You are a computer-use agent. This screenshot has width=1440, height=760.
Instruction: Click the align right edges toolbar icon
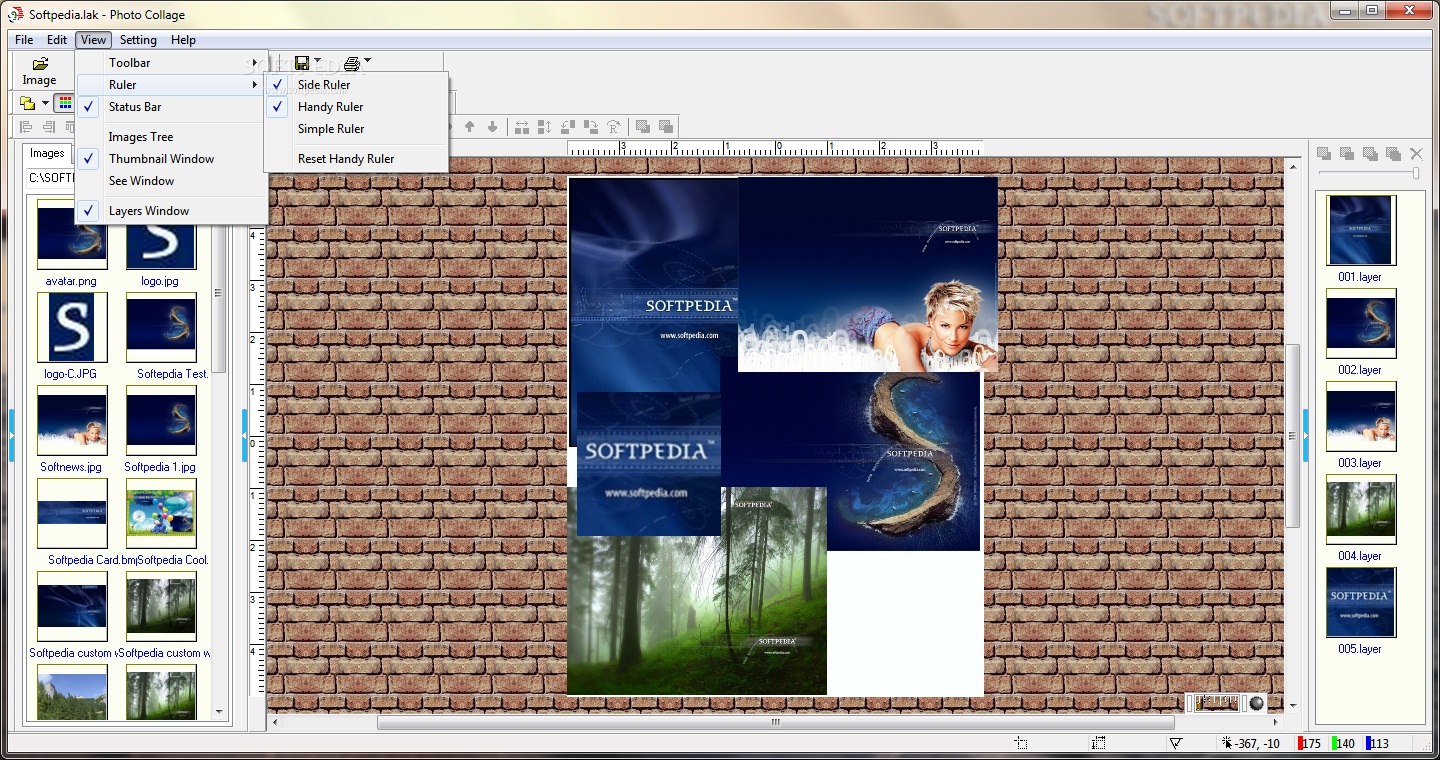[48, 127]
